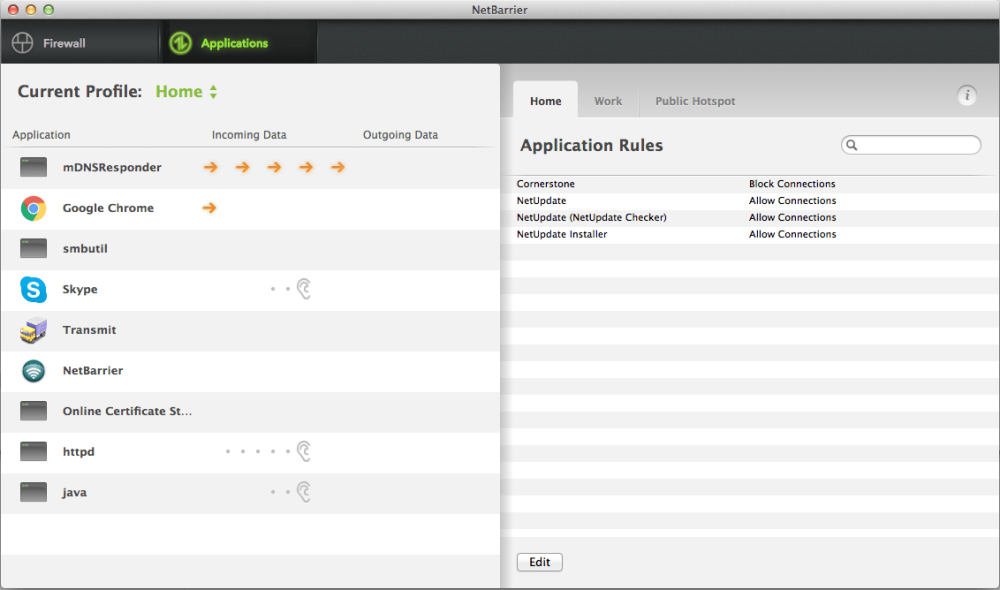Viewport: 1000px width, 590px height.
Task: Select the NetUpdate Installer rule row
Action: (x=750, y=234)
